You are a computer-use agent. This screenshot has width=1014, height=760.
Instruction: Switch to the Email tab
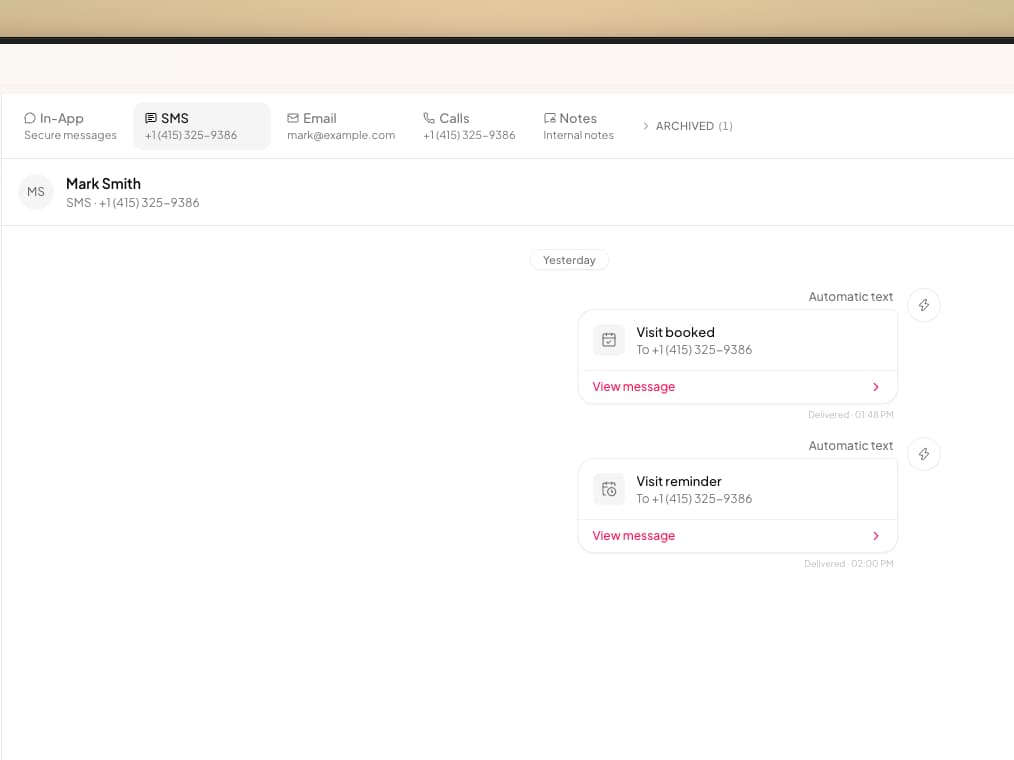[x=341, y=126]
